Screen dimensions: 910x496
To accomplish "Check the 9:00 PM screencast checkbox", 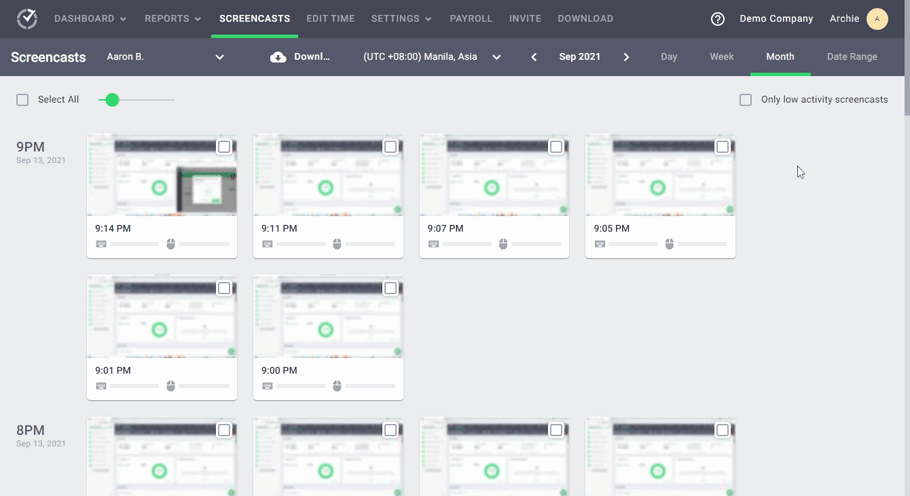I will point(390,288).
